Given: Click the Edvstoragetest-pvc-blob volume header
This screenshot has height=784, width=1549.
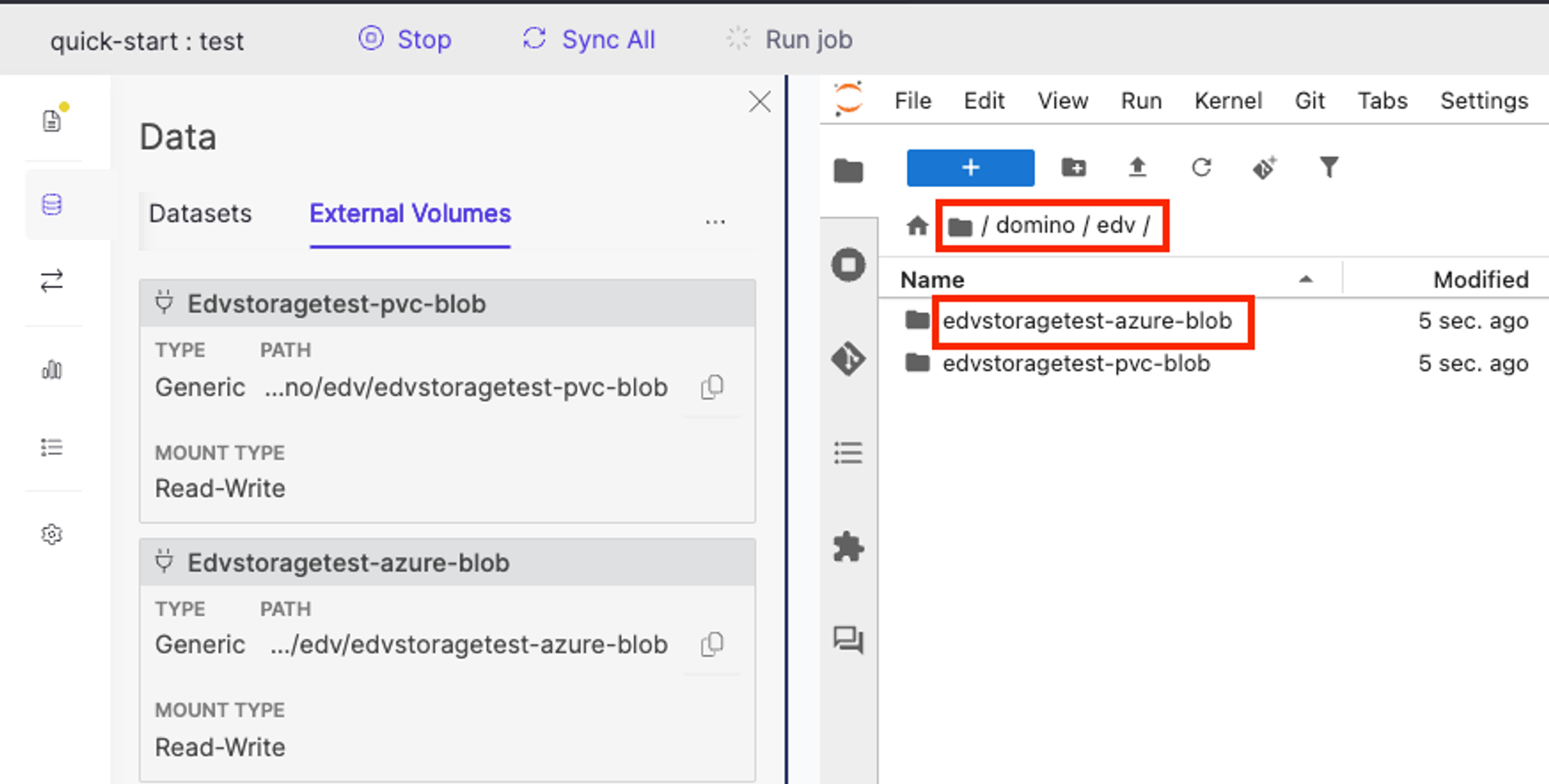Looking at the screenshot, I should 447,304.
